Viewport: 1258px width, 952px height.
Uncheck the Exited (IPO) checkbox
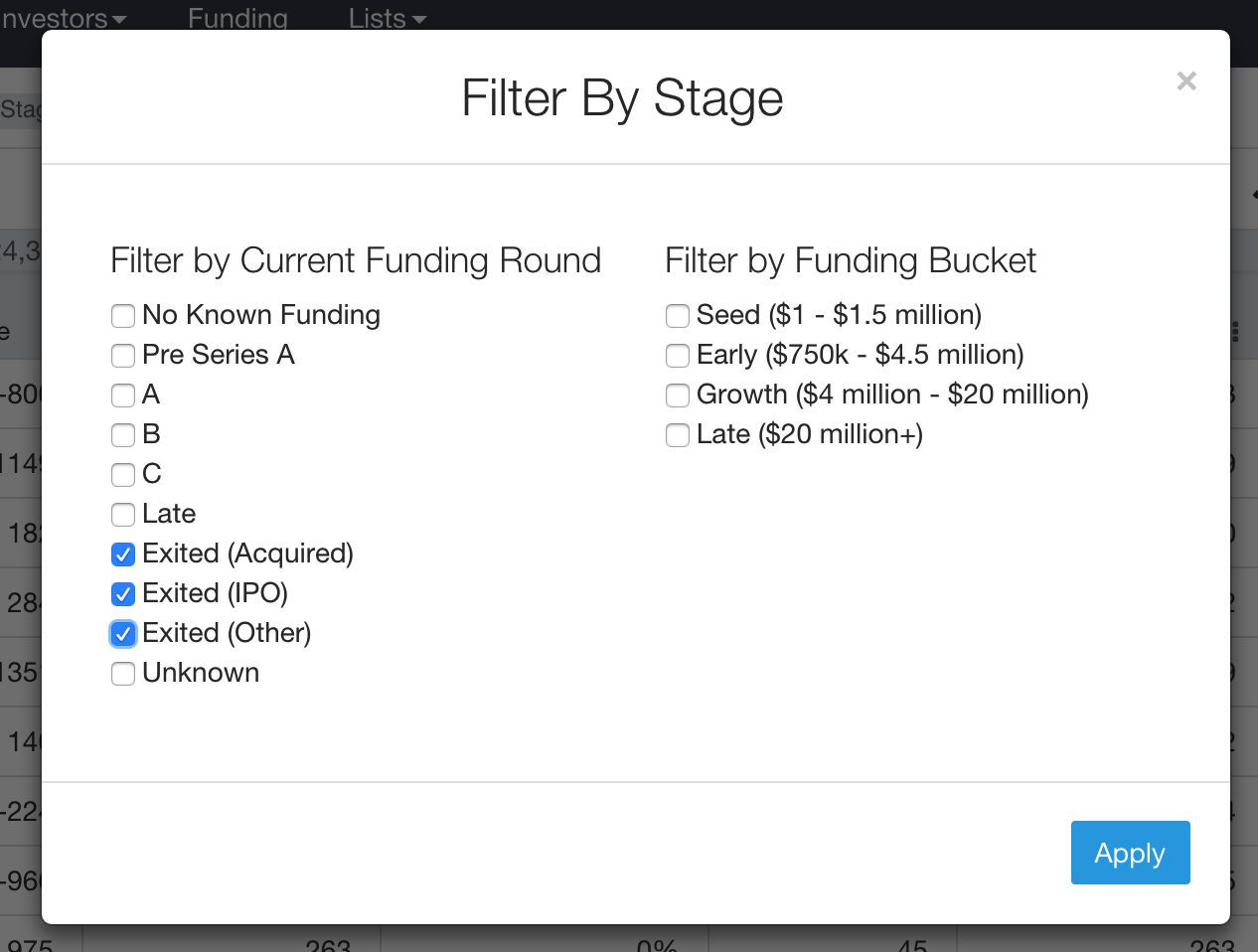[123, 594]
